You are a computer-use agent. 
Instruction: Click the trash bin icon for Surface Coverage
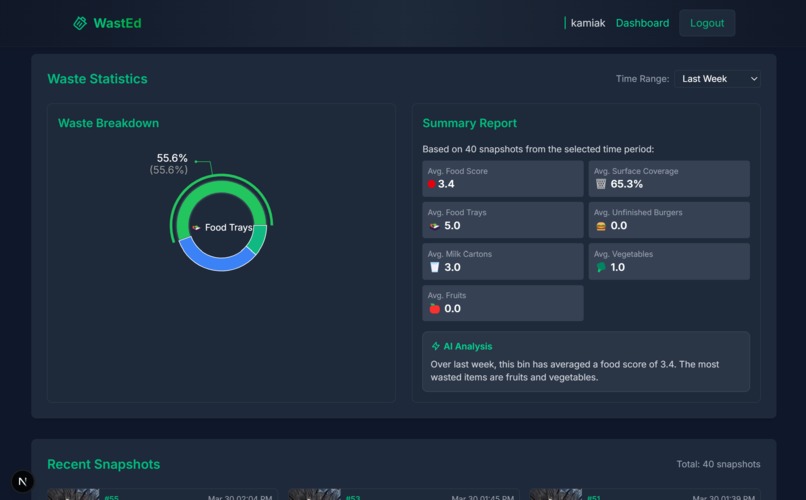tap(600, 184)
